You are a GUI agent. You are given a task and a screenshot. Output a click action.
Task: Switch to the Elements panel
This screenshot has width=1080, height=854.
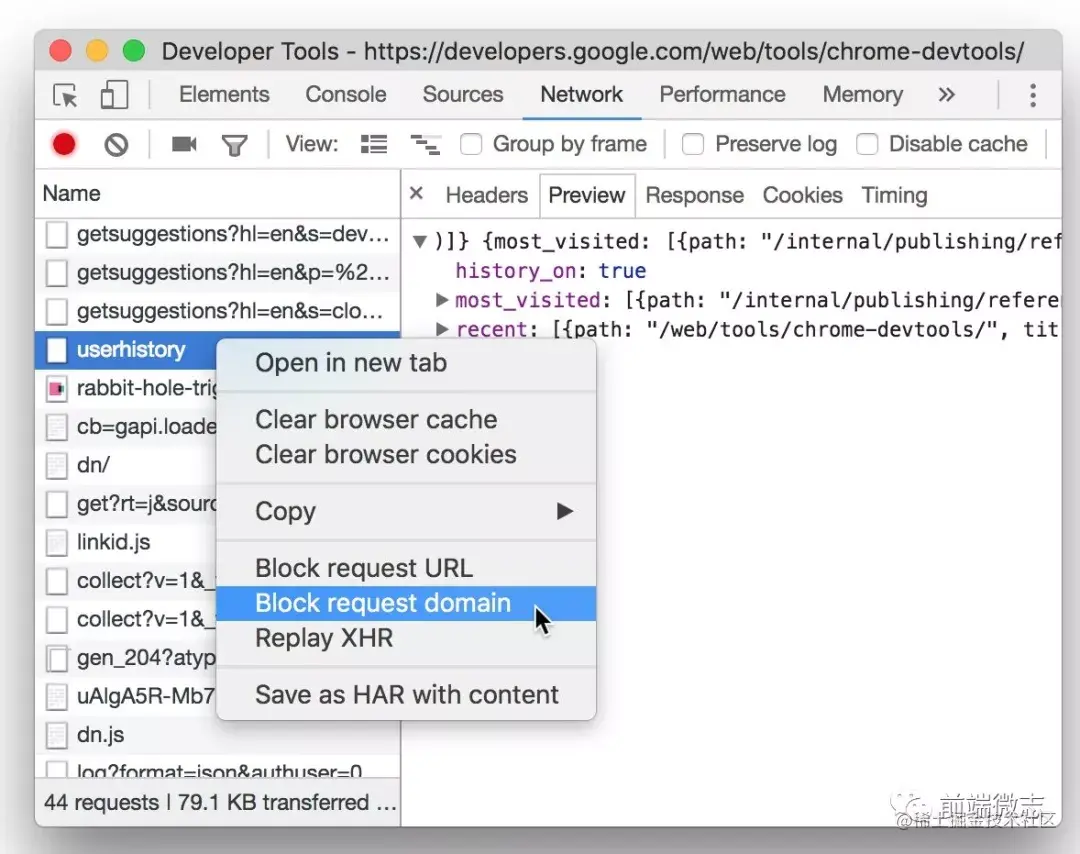(x=224, y=94)
